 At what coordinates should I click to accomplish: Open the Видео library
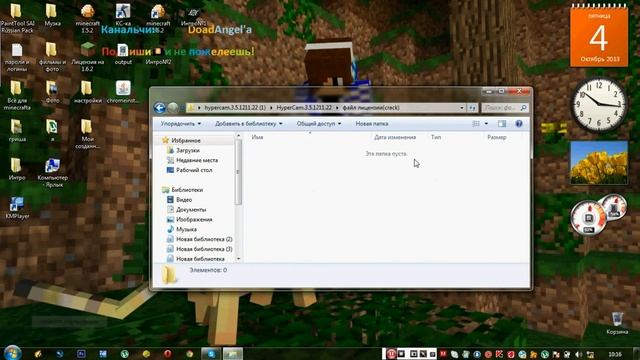click(184, 200)
